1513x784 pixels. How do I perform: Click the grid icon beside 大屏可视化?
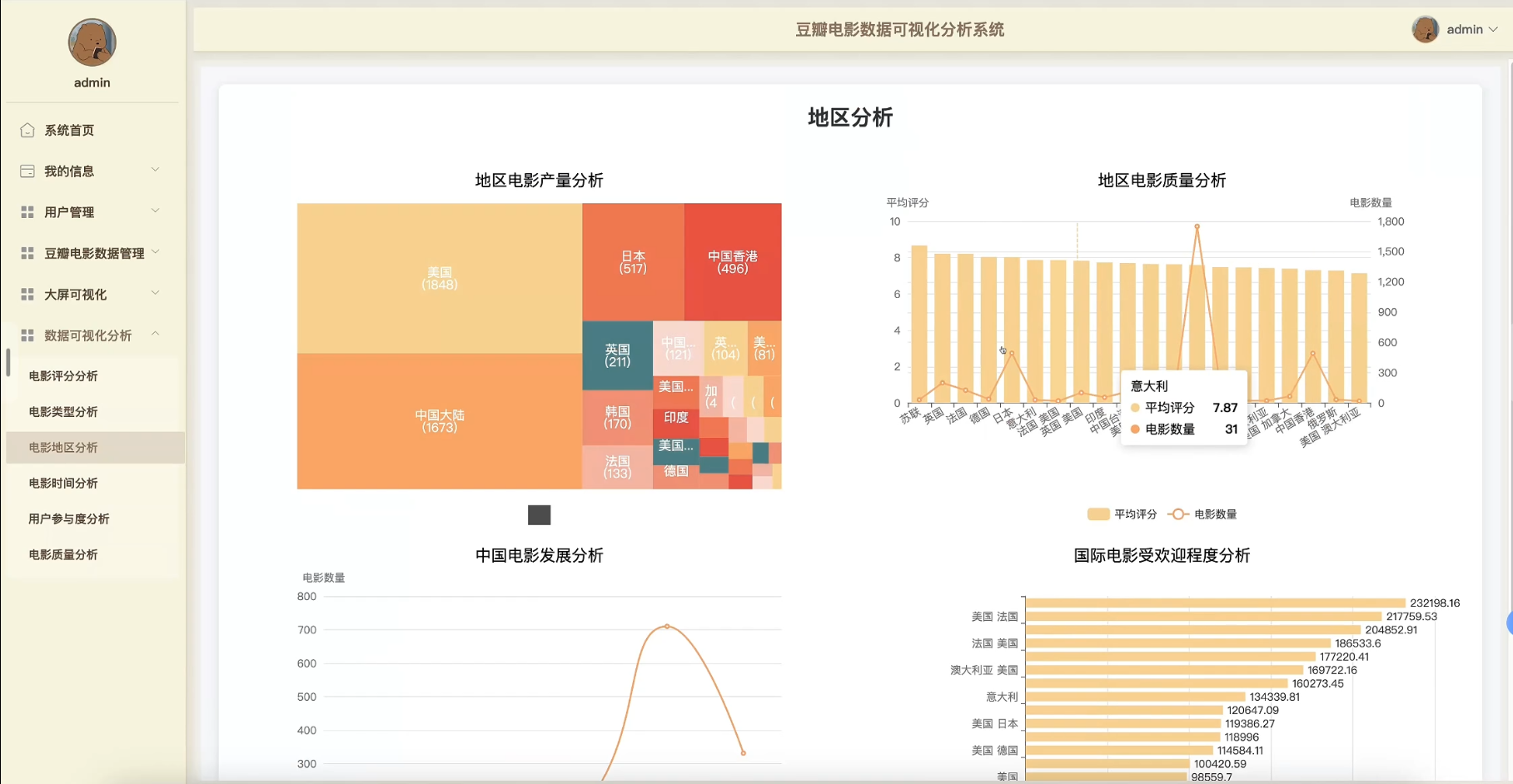coord(27,295)
